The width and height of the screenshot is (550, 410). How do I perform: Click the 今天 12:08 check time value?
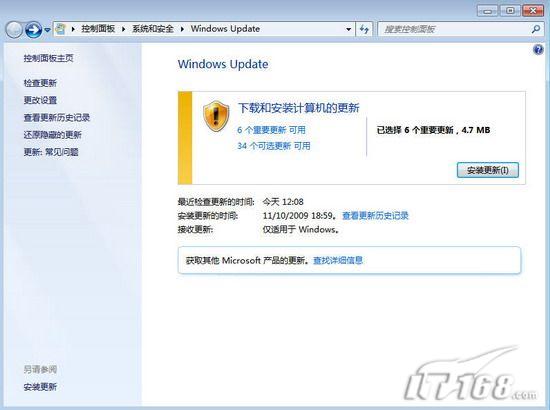(x=283, y=202)
